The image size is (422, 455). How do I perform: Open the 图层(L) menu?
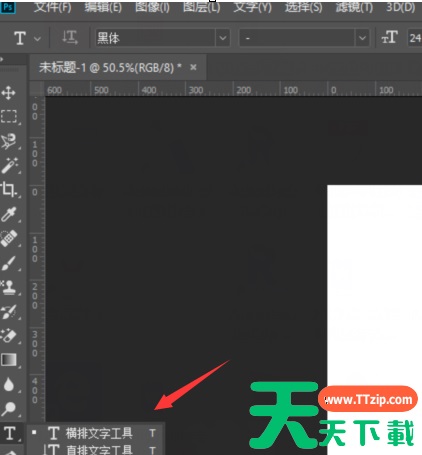(201, 7)
